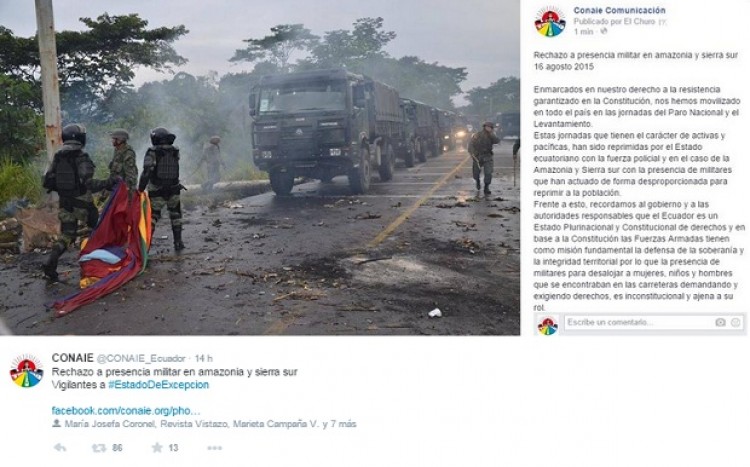Click the globe privacy icon beside 1 min
750x467 pixels.
pos(604,32)
